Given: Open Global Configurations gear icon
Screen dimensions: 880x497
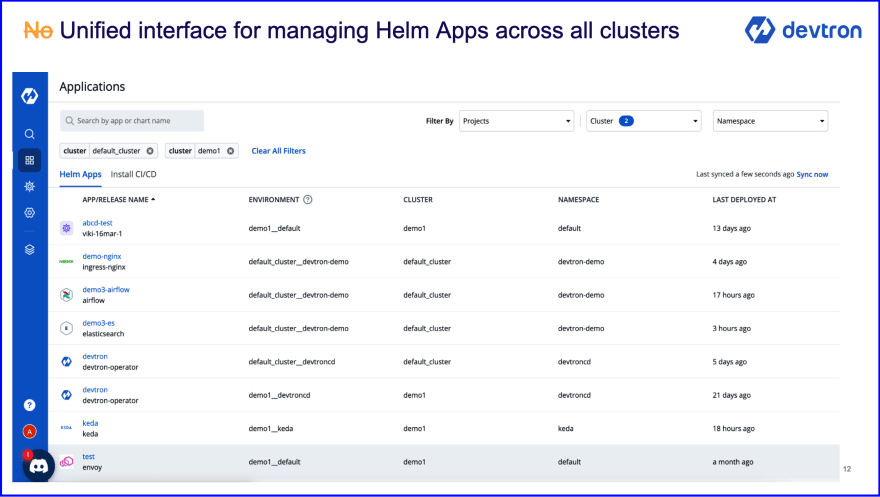Looking at the screenshot, I should pyautogui.click(x=30, y=213).
